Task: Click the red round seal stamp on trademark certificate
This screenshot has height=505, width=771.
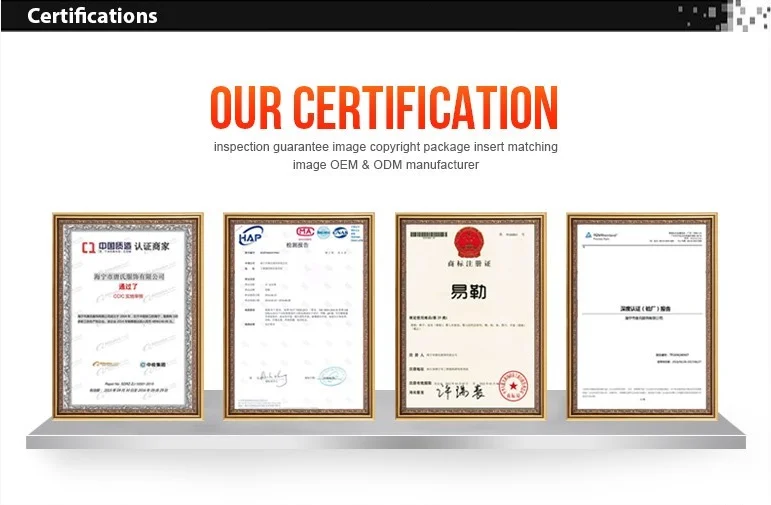Action: click(513, 386)
